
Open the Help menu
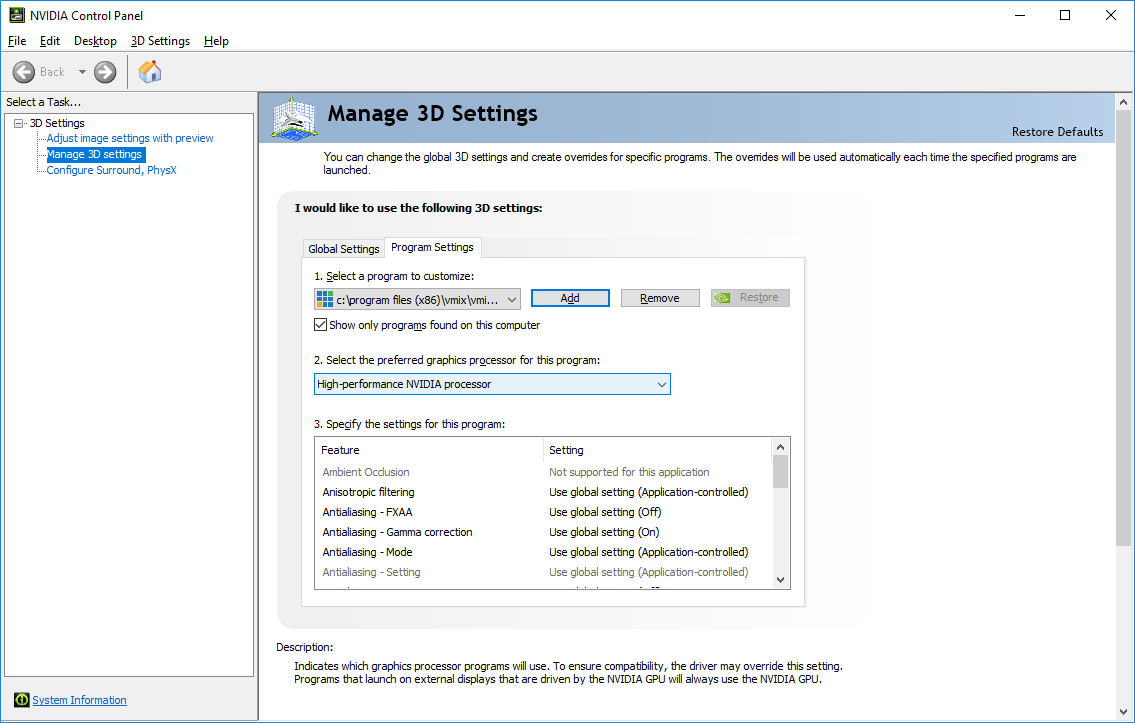click(216, 41)
